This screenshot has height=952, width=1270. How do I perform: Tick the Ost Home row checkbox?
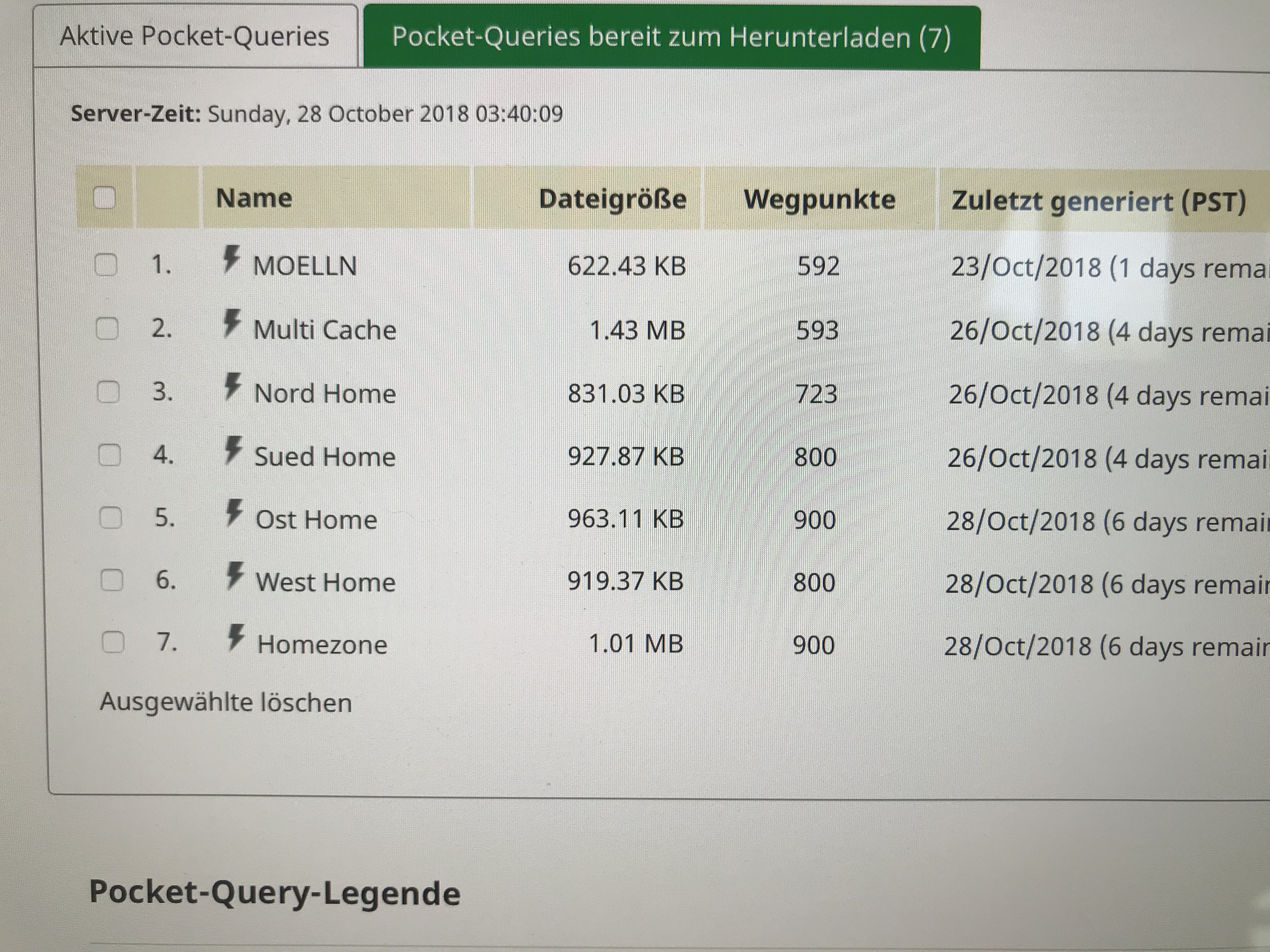(x=110, y=518)
